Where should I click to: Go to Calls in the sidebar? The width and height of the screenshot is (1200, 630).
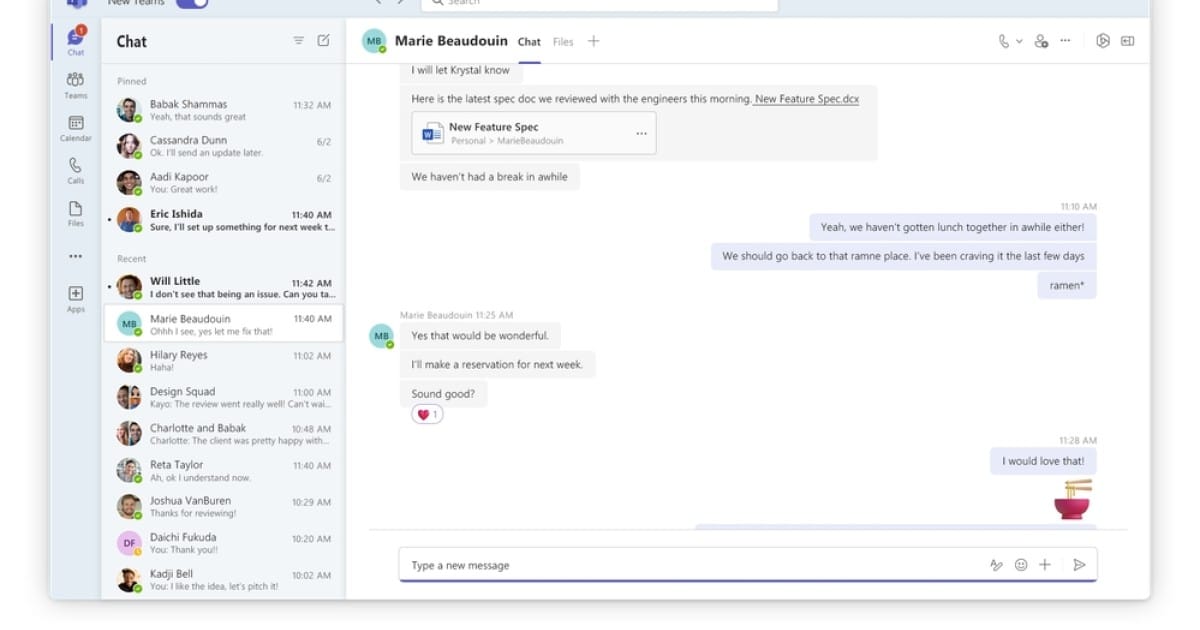coord(75,170)
